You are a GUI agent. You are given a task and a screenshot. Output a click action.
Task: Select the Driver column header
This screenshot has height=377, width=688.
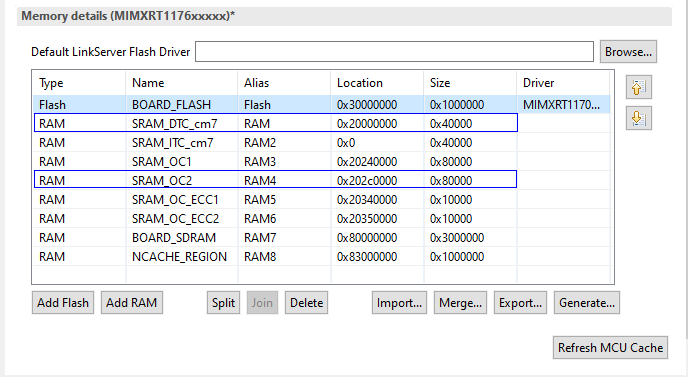coord(564,83)
